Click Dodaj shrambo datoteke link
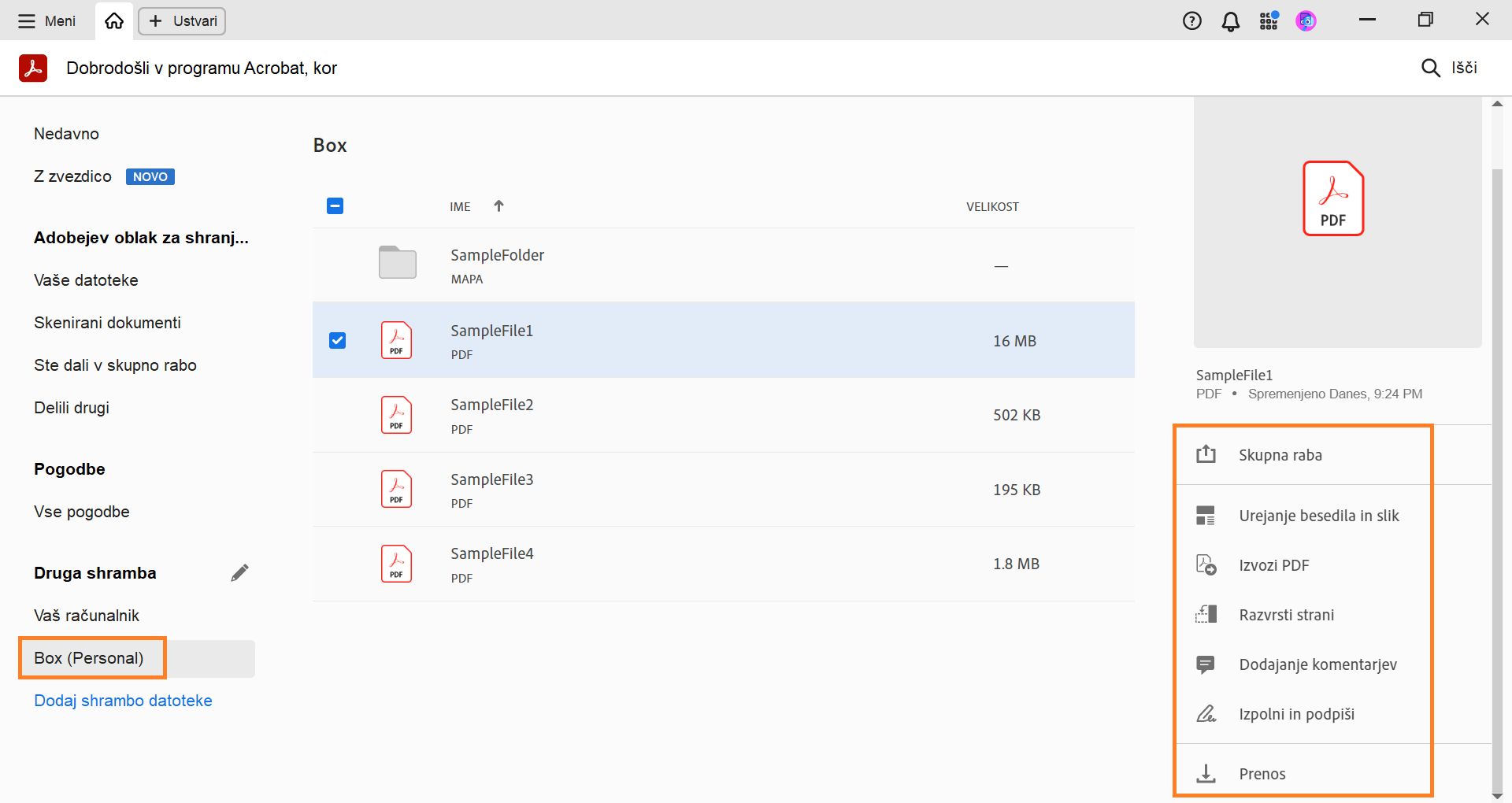 pos(123,701)
